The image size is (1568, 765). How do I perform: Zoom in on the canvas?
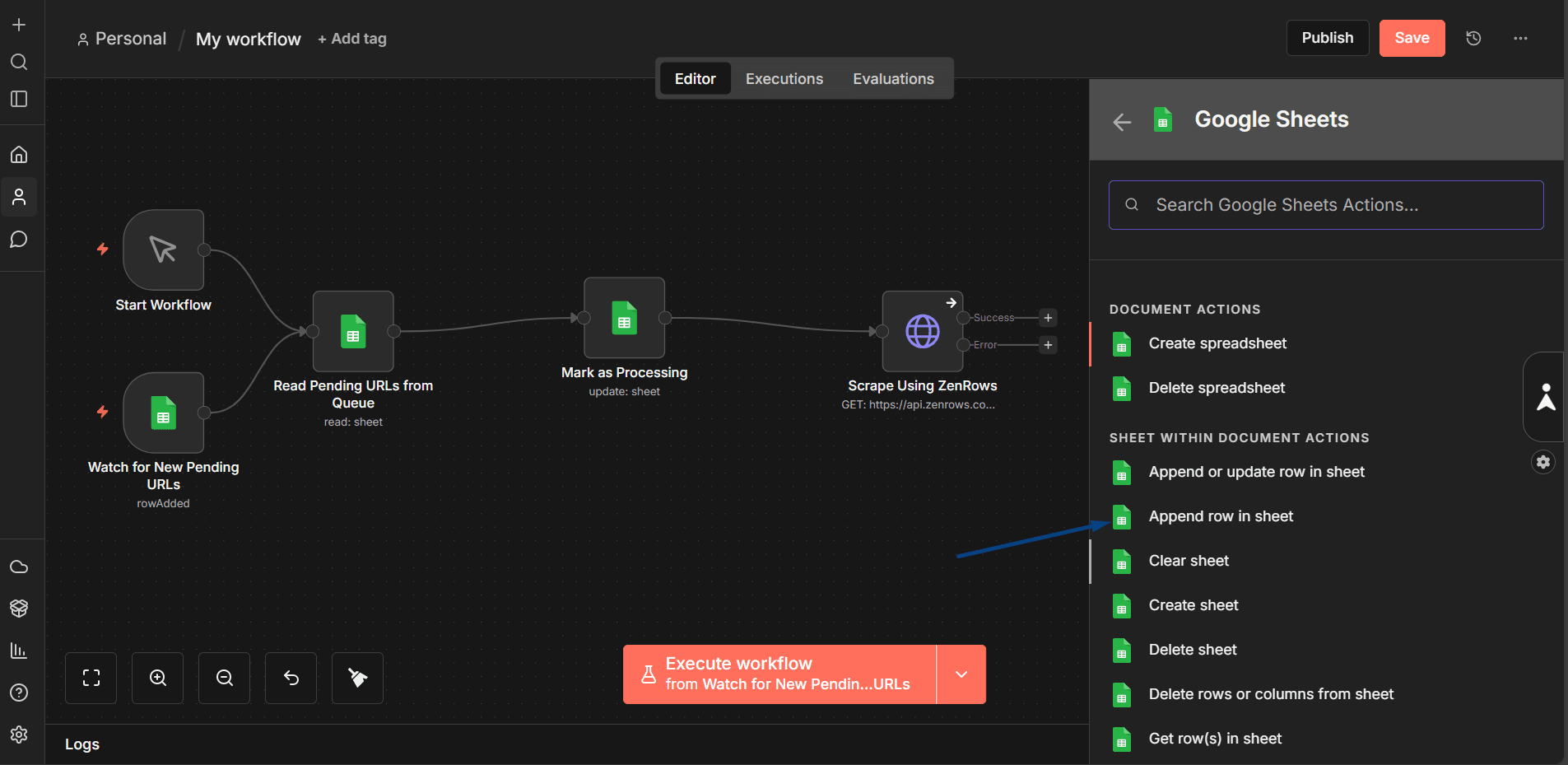(158, 678)
